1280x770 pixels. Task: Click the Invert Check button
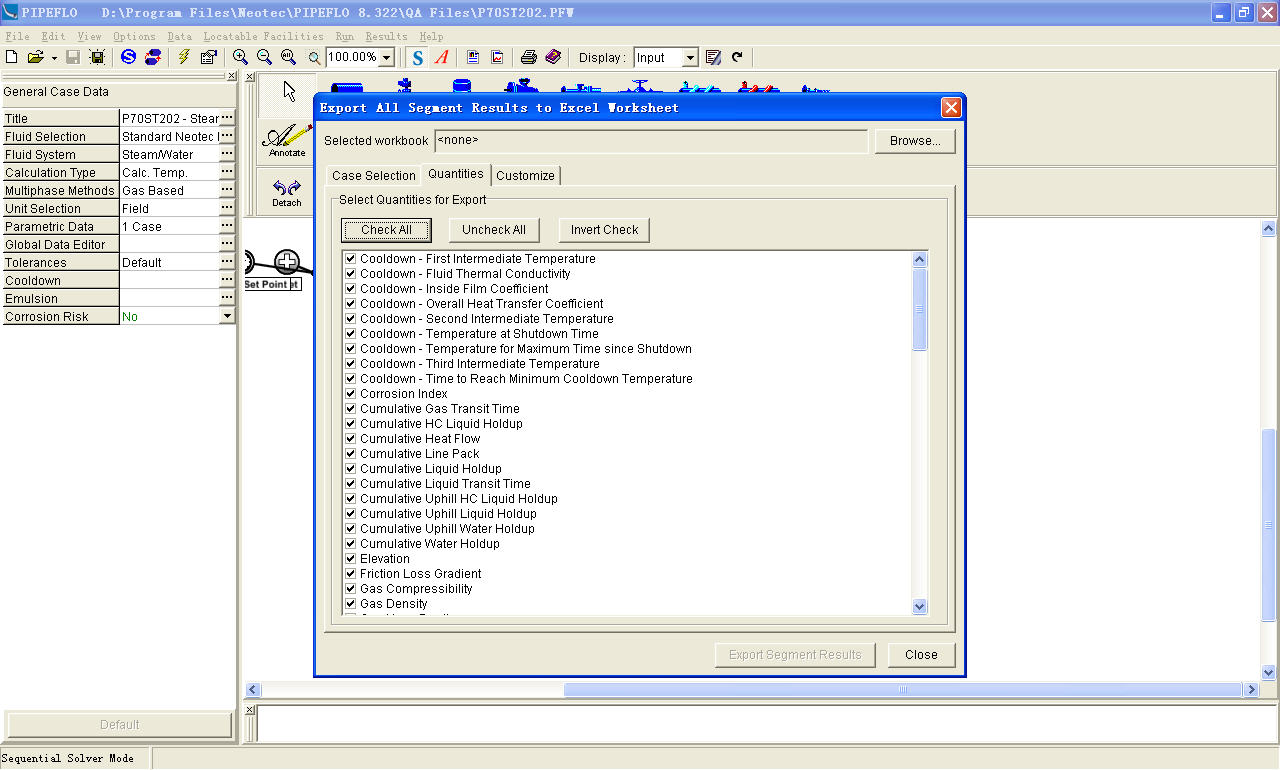tap(604, 230)
